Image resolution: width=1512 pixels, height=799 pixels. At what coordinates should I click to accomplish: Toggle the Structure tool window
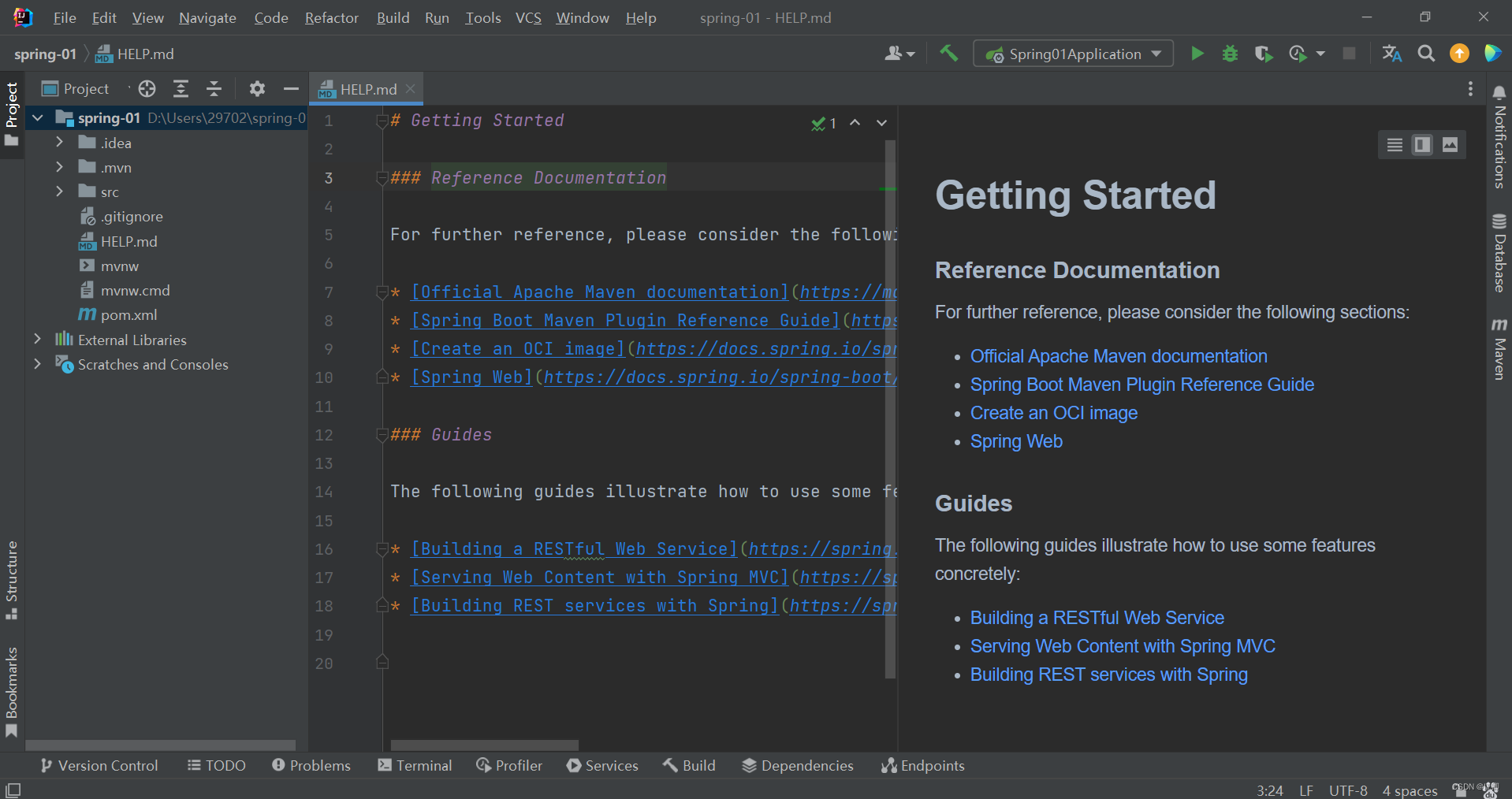point(12,580)
